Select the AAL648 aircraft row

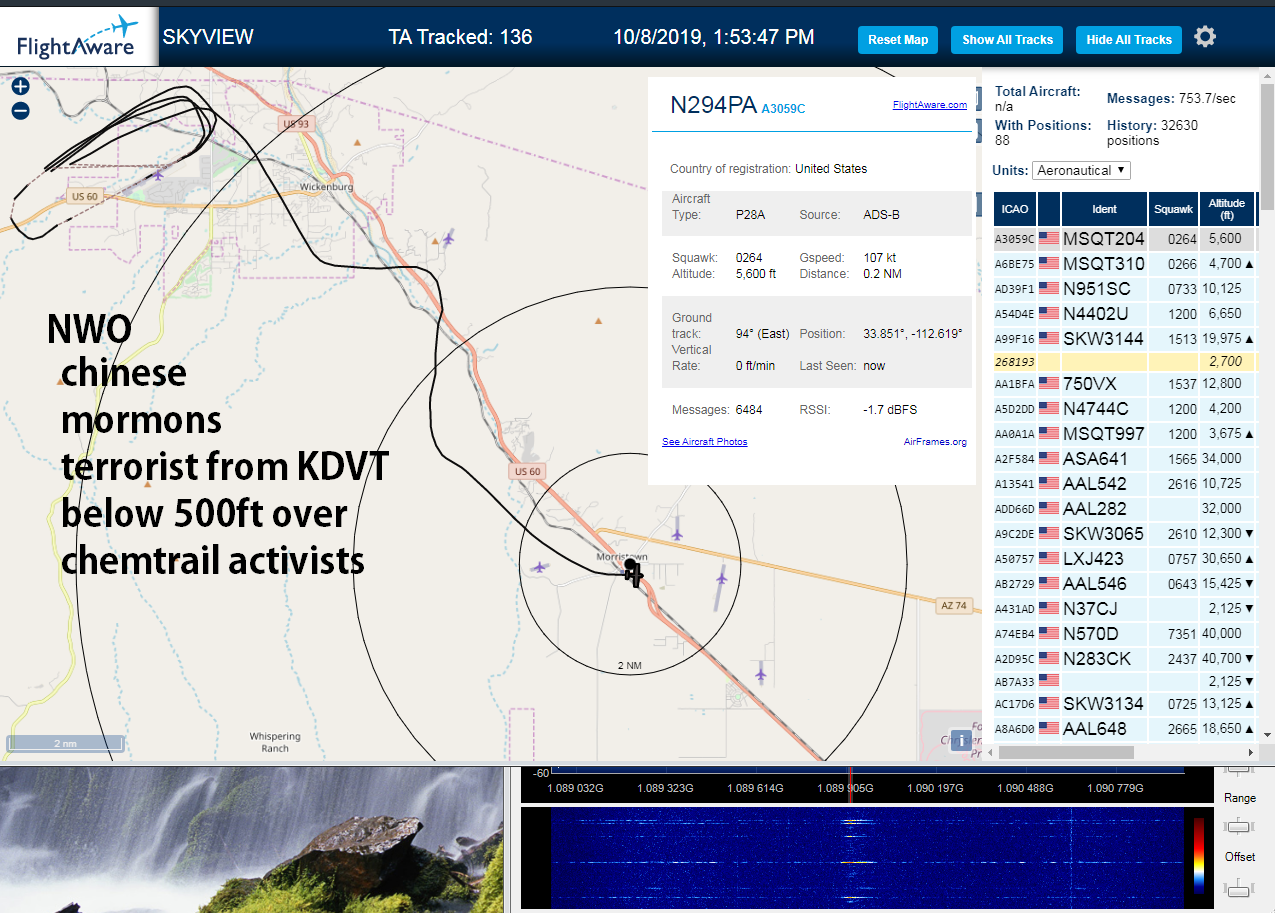[1125, 729]
